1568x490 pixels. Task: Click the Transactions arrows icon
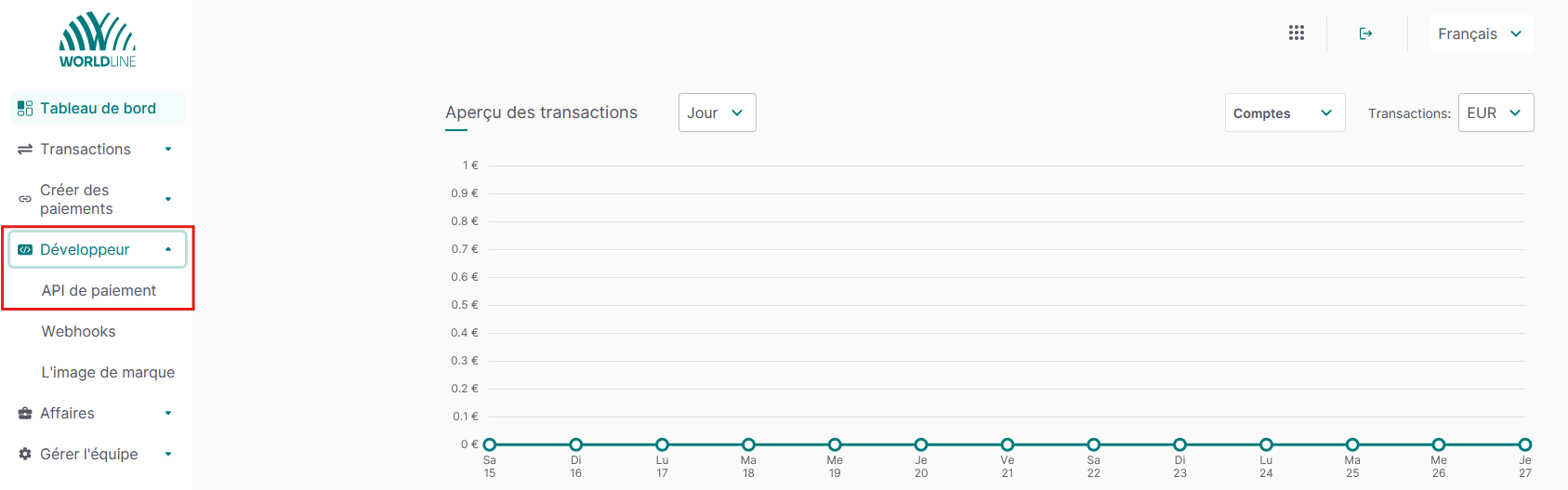coord(25,150)
